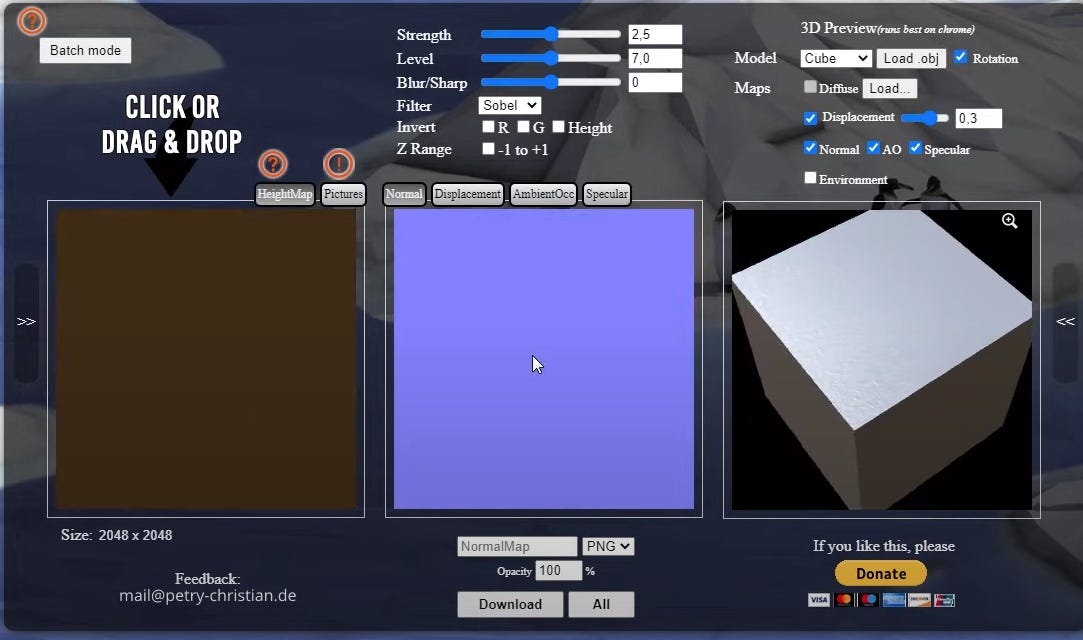Switch to the Displacement tab
1083x640 pixels.
pyautogui.click(x=467, y=194)
